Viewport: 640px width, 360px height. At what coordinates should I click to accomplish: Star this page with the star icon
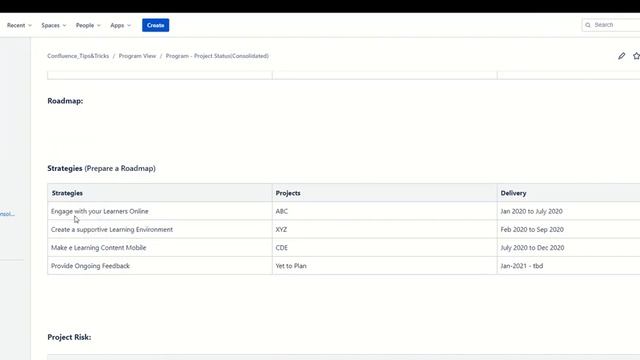point(636,56)
